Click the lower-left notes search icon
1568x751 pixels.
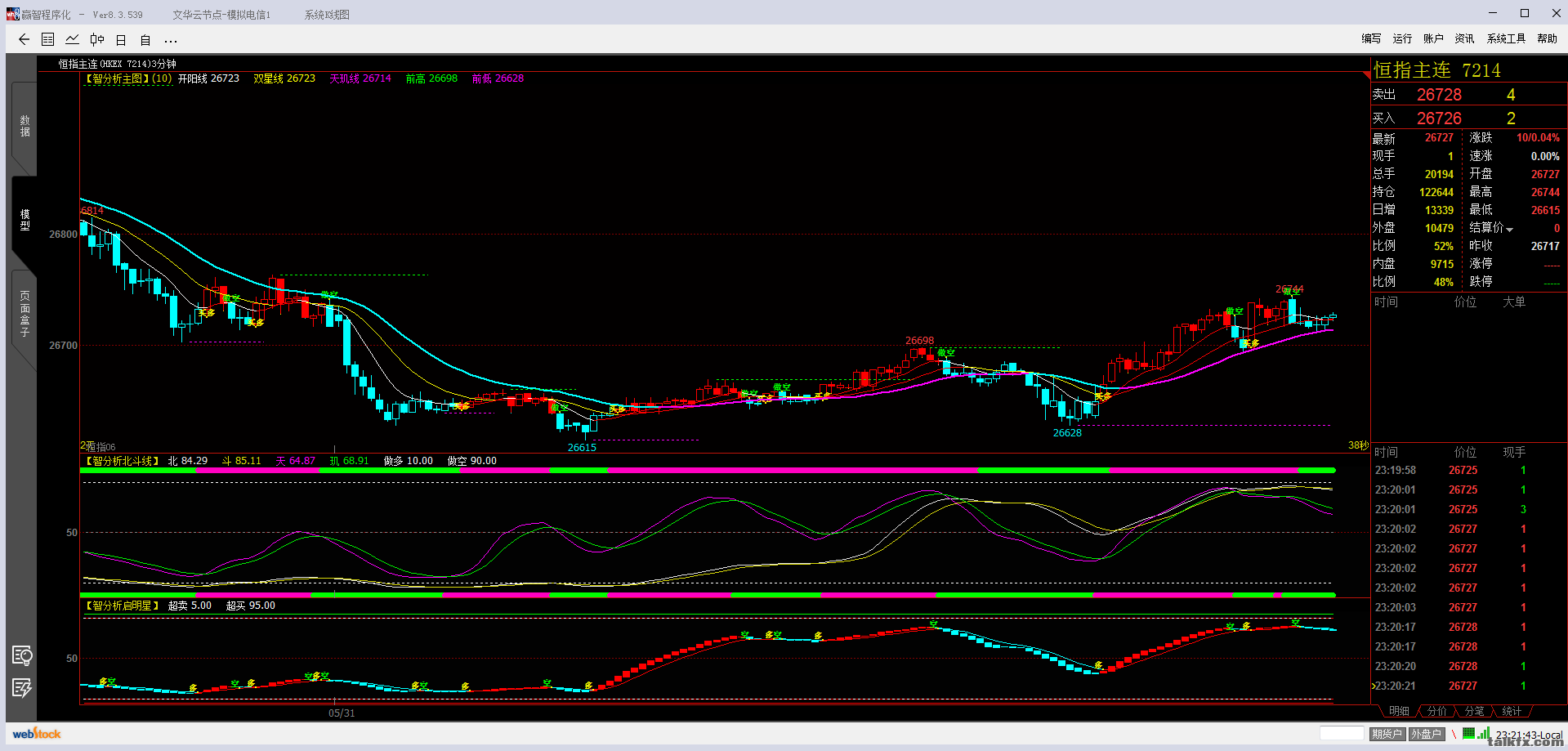coord(22,655)
